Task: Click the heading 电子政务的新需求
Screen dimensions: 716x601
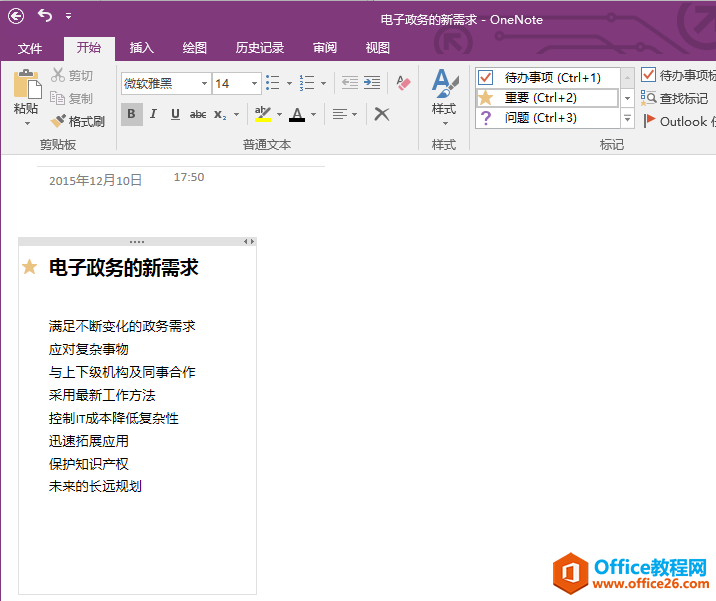Action: point(124,268)
